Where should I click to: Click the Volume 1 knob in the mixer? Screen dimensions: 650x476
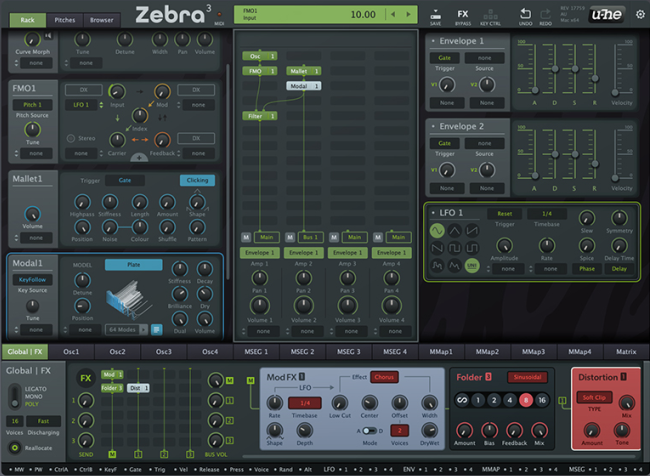click(260, 306)
